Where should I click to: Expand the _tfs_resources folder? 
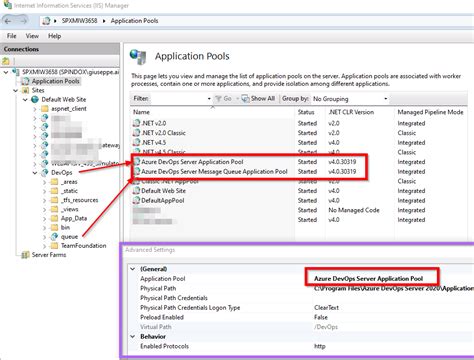pyautogui.click(x=44, y=200)
